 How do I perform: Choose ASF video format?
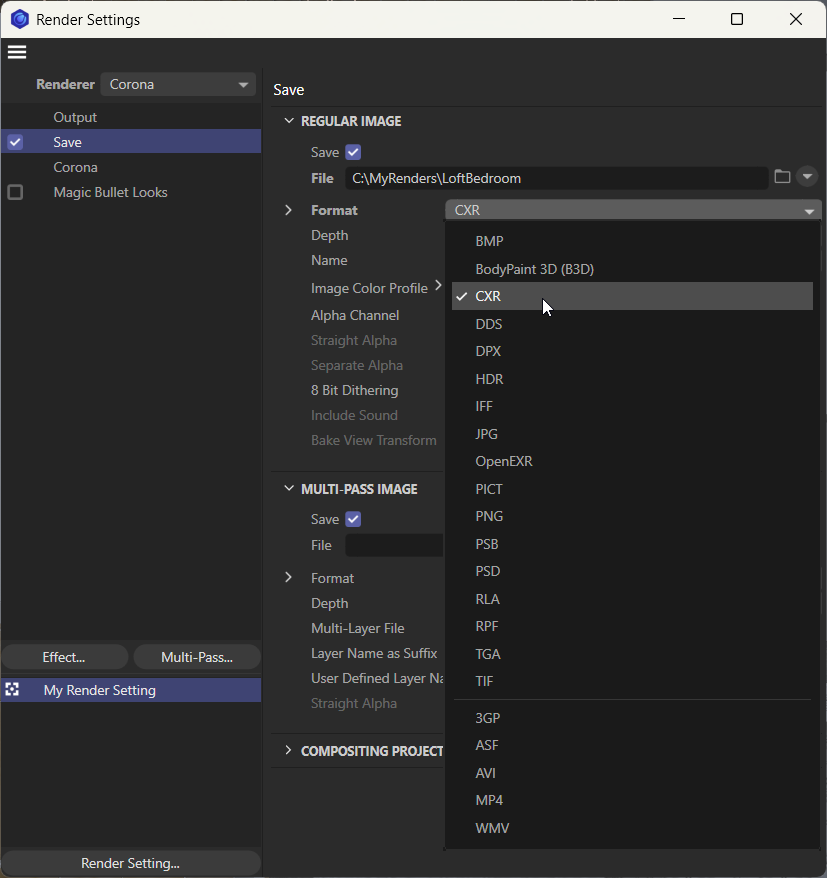coord(632,745)
